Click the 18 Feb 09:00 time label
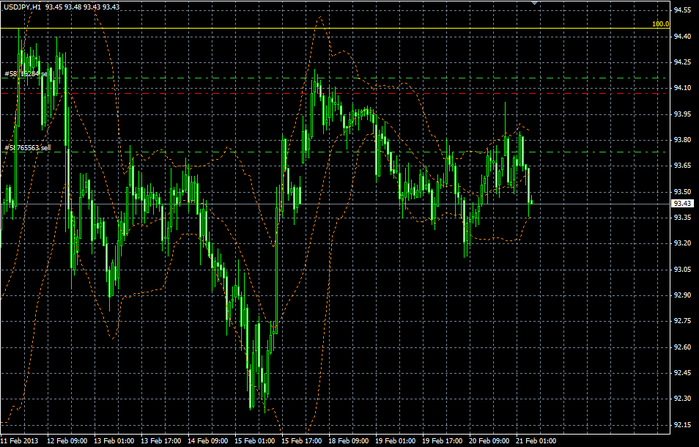This screenshot has width=699, height=447. 349,441
